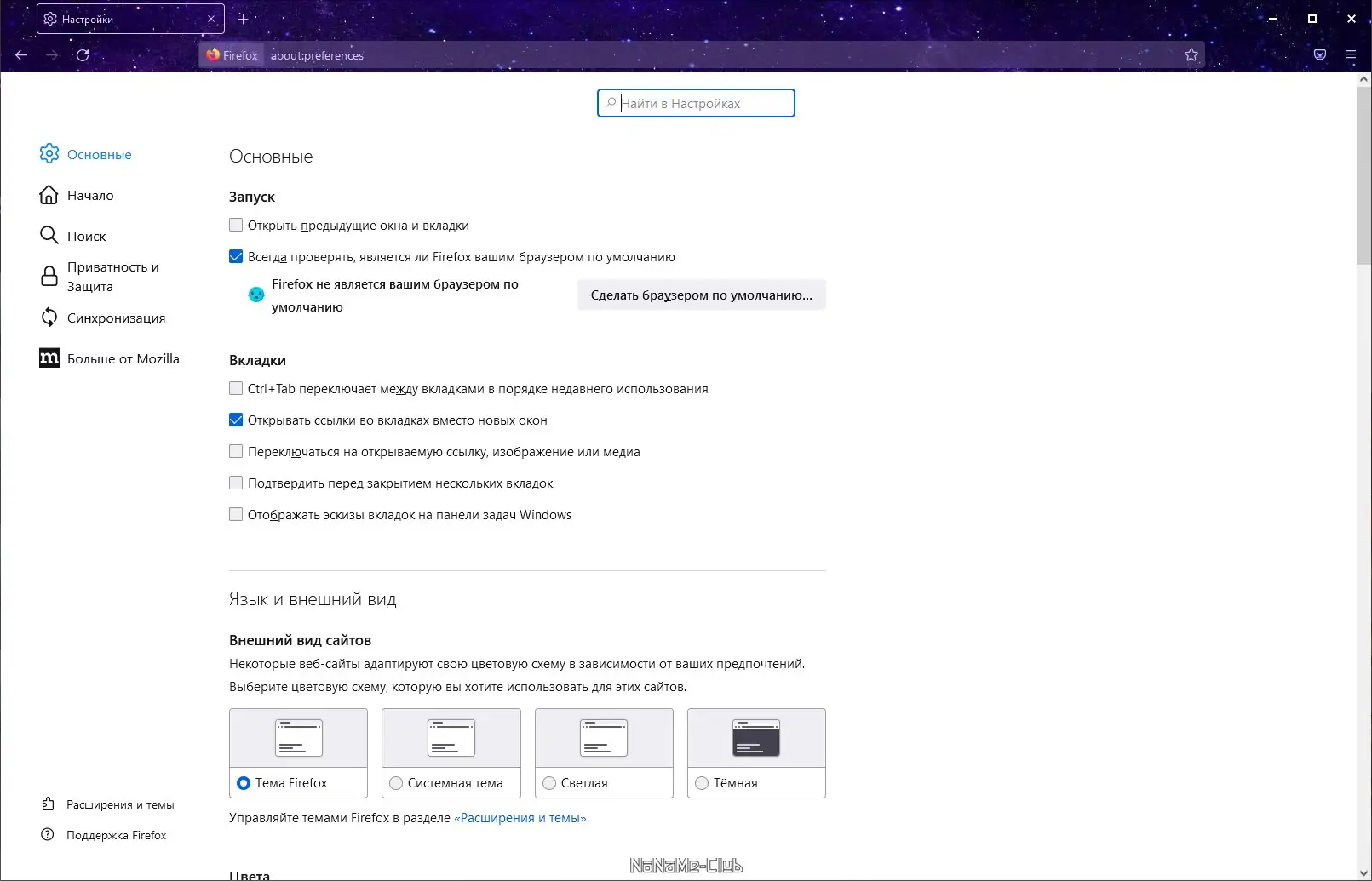
Task: Open Поиск settings via magnifier icon
Action: [49, 235]
